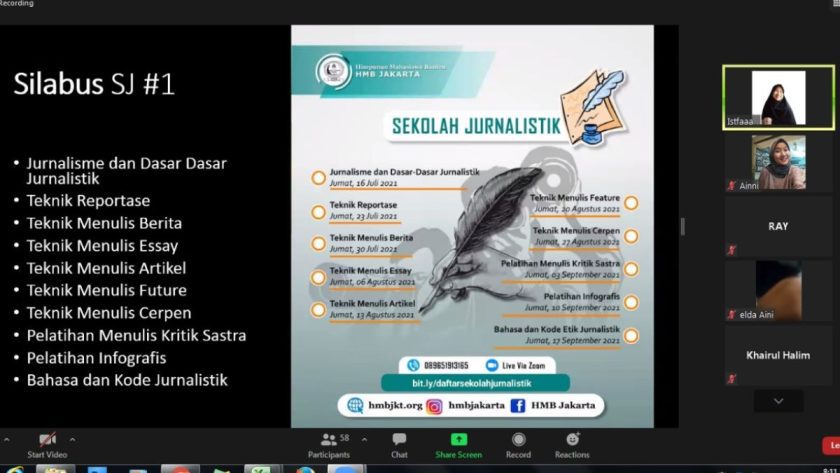Expand the video options arrow beside Start Video
This screenshot has width=840, height=473.
[72, 439]
